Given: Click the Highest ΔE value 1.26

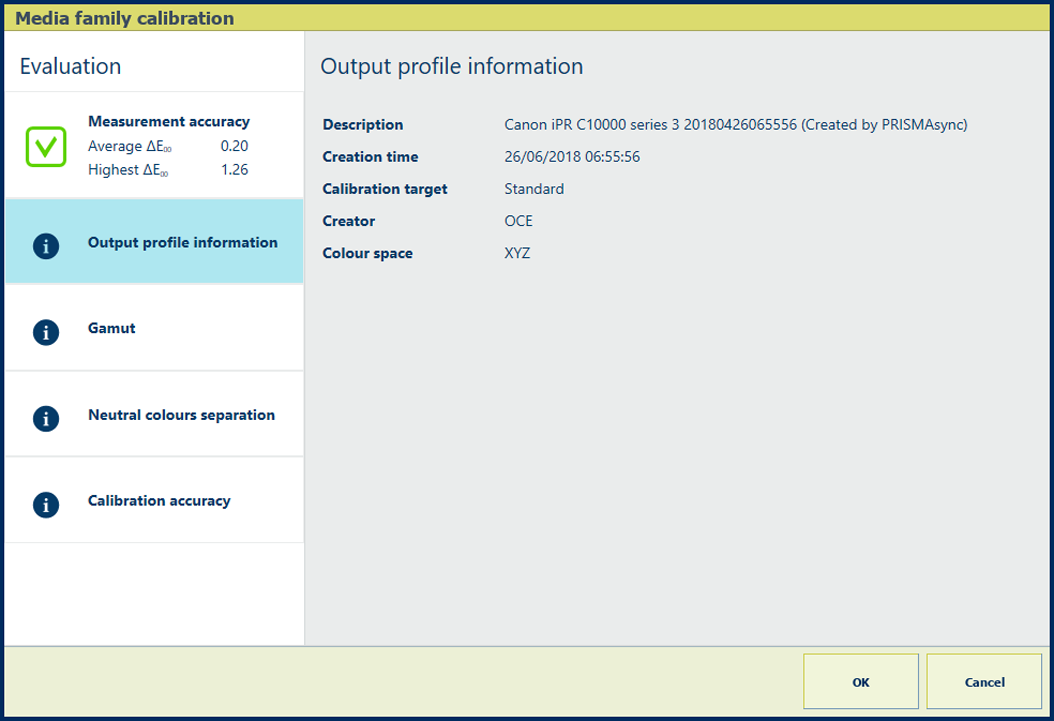Looking at the screenshot, I should tap(234, 170).
